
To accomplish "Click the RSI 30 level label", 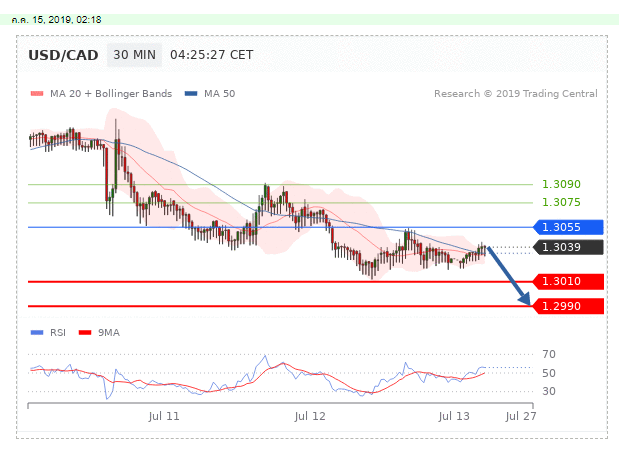I will click(549, 391).
